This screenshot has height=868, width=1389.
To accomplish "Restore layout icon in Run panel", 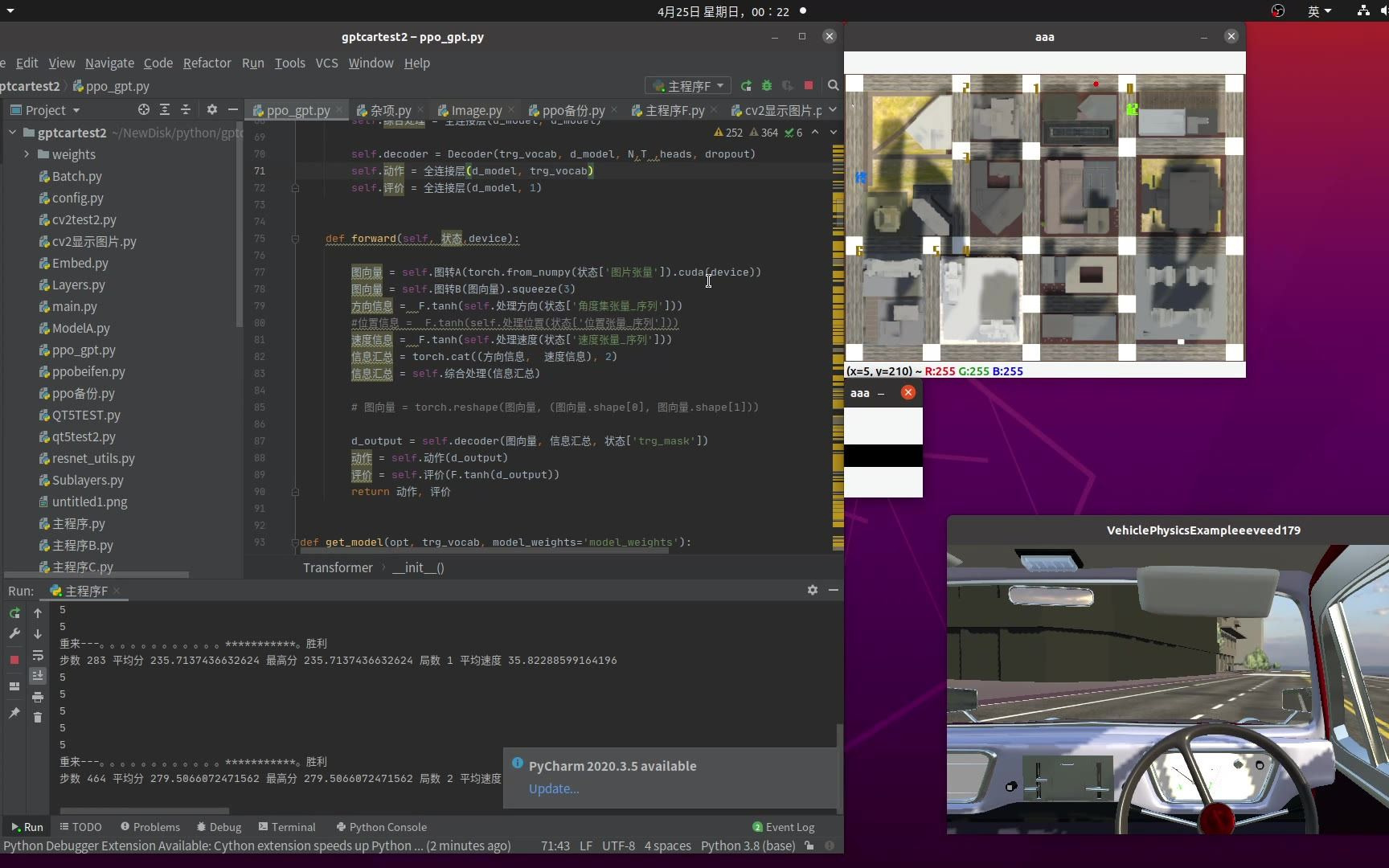I will 14,686.
